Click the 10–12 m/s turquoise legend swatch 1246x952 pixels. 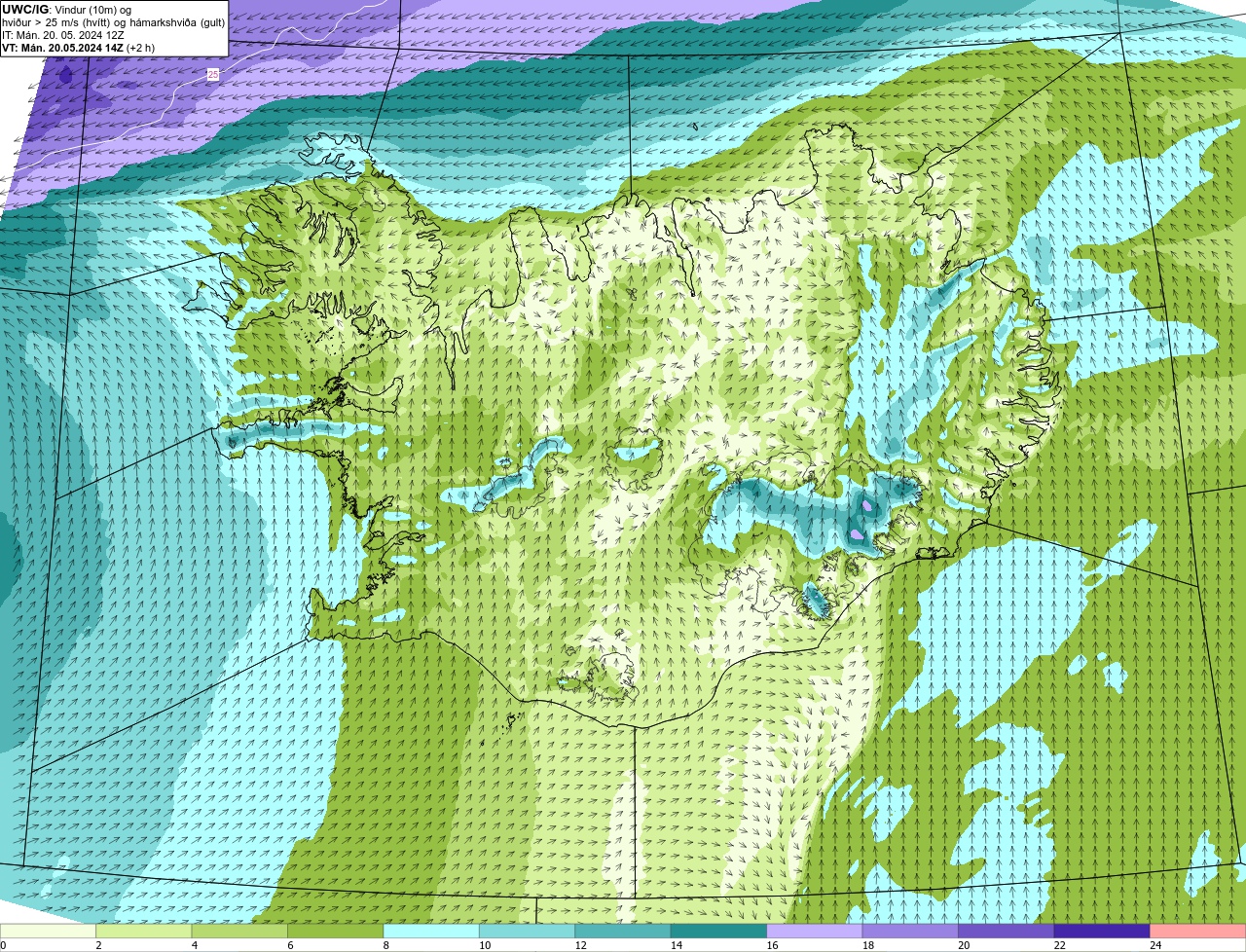(x=528, y=931)
